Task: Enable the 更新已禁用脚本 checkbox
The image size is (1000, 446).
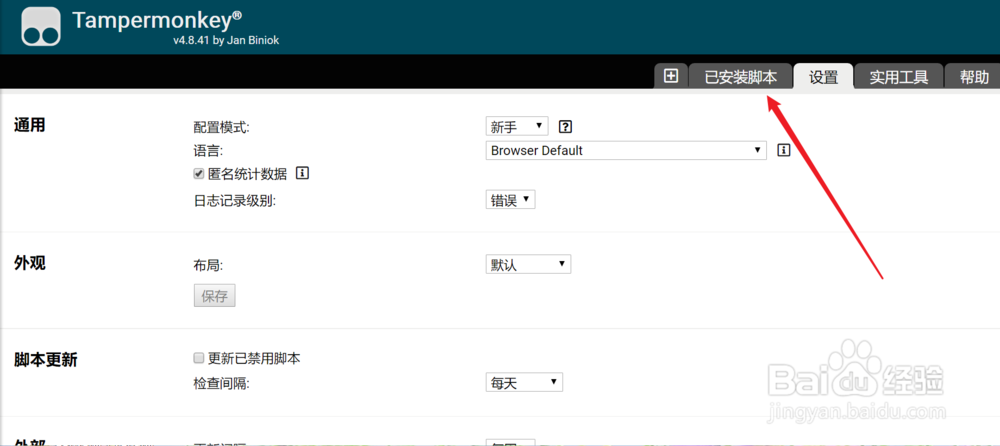Action: point(198,359)
